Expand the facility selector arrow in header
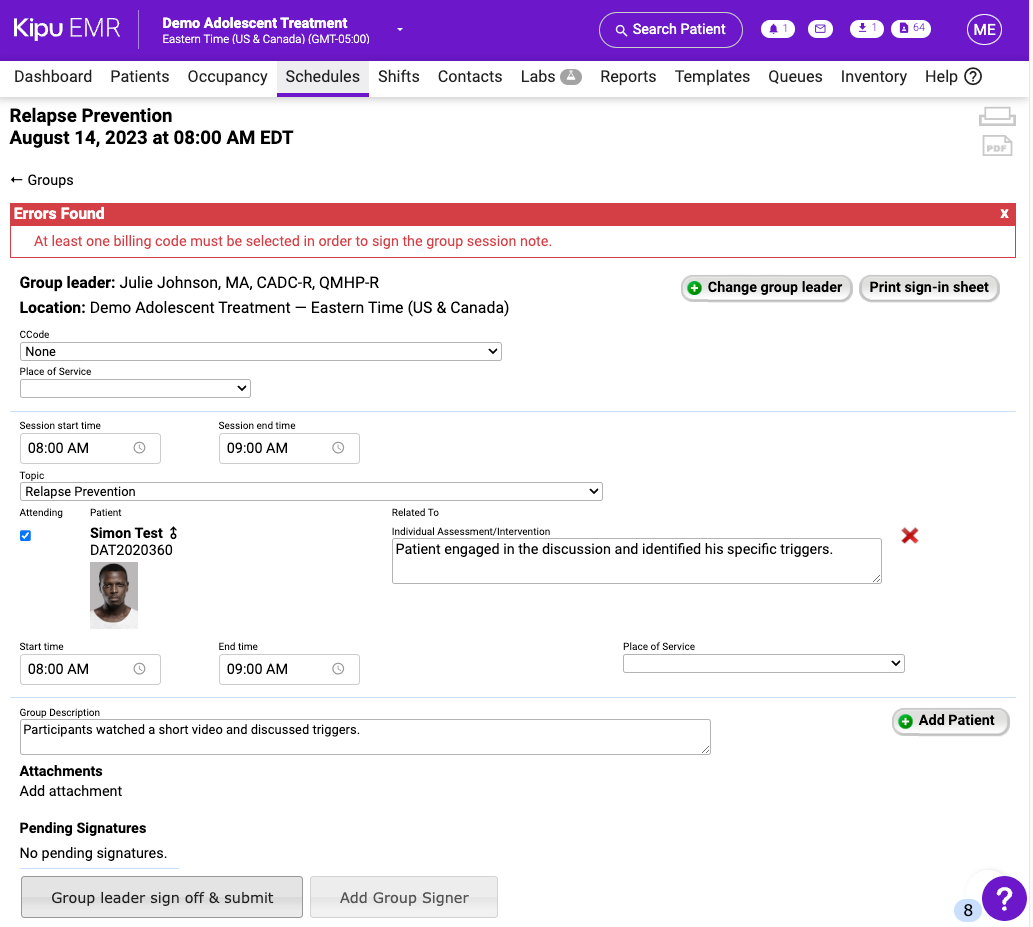Viewport: 1033px width, 927px height. point(400,30)
